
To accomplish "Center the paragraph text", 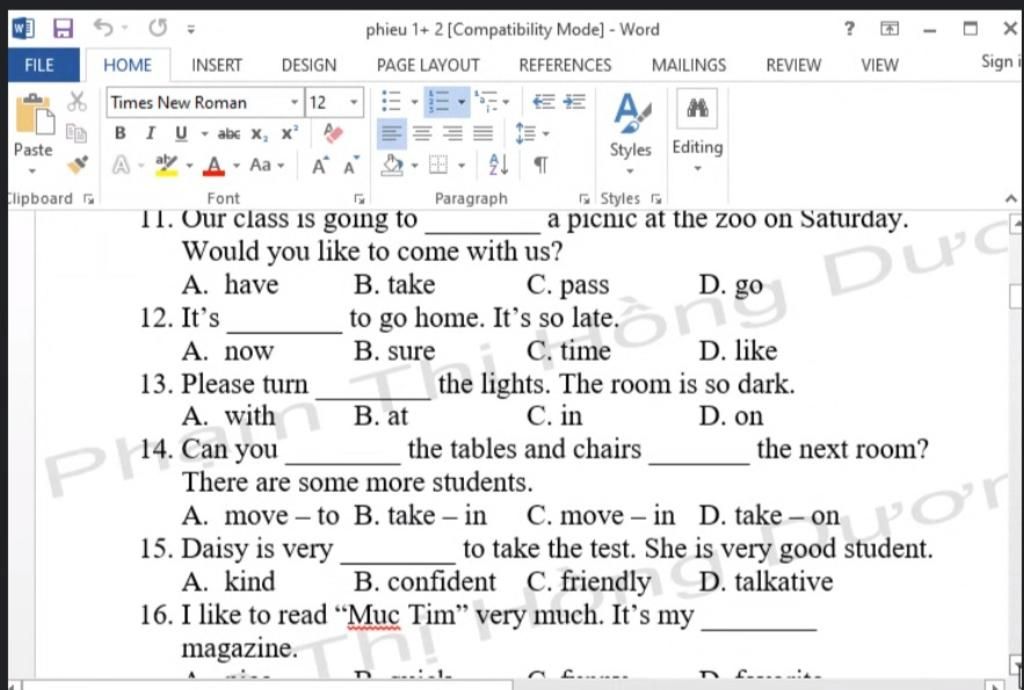I will (423, 134).
